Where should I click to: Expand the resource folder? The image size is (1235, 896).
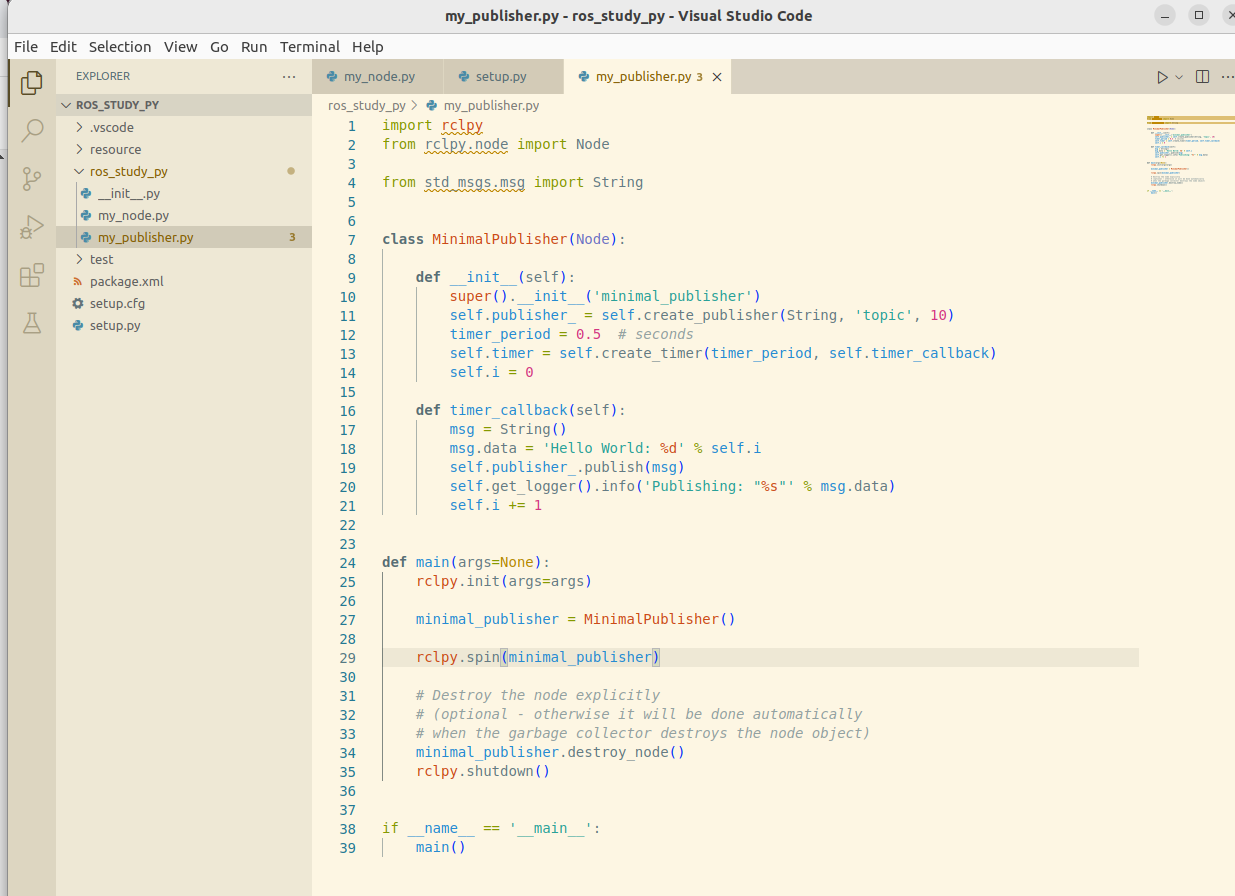[184, 149]
